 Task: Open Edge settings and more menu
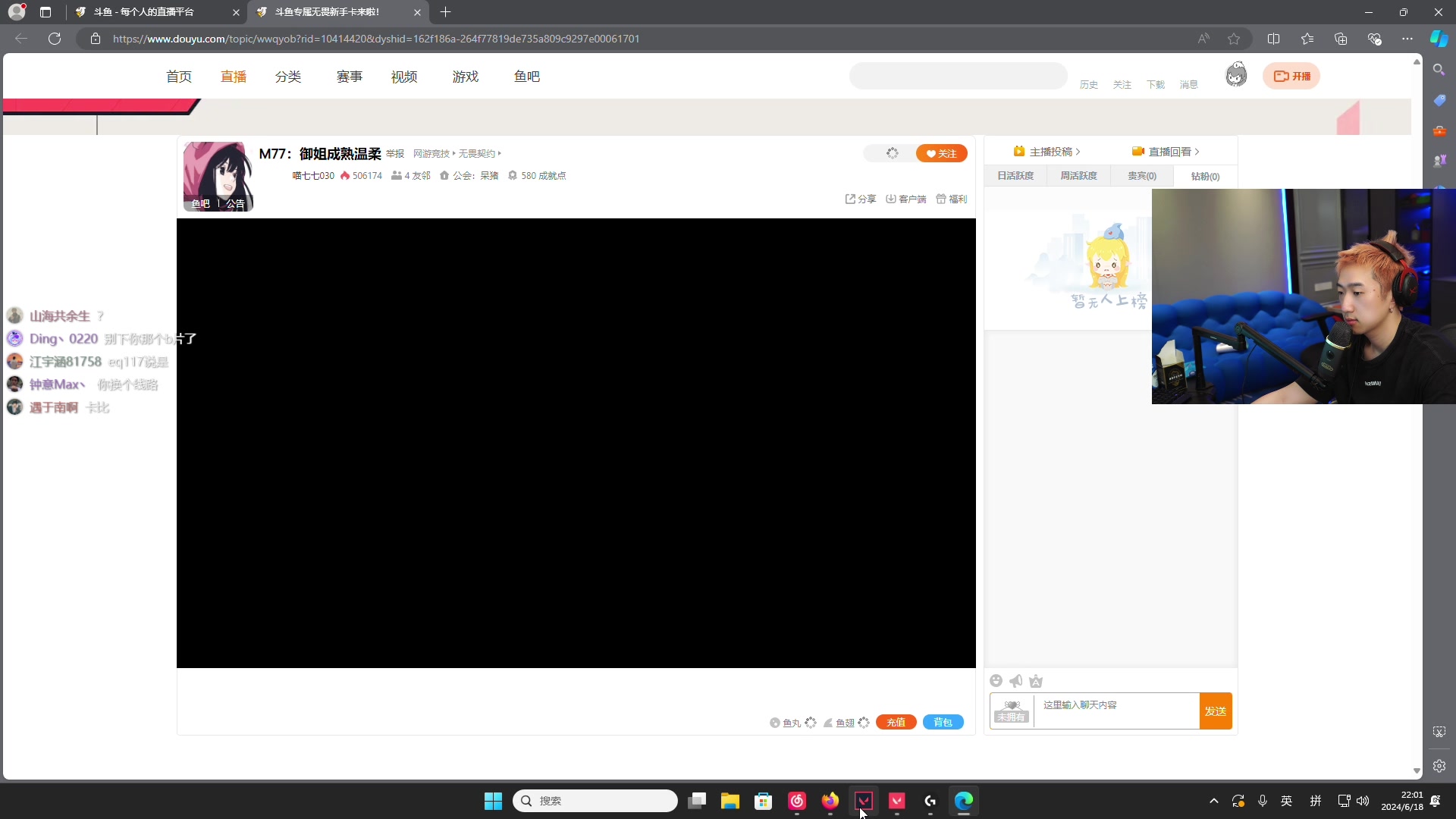point(1407,39)
